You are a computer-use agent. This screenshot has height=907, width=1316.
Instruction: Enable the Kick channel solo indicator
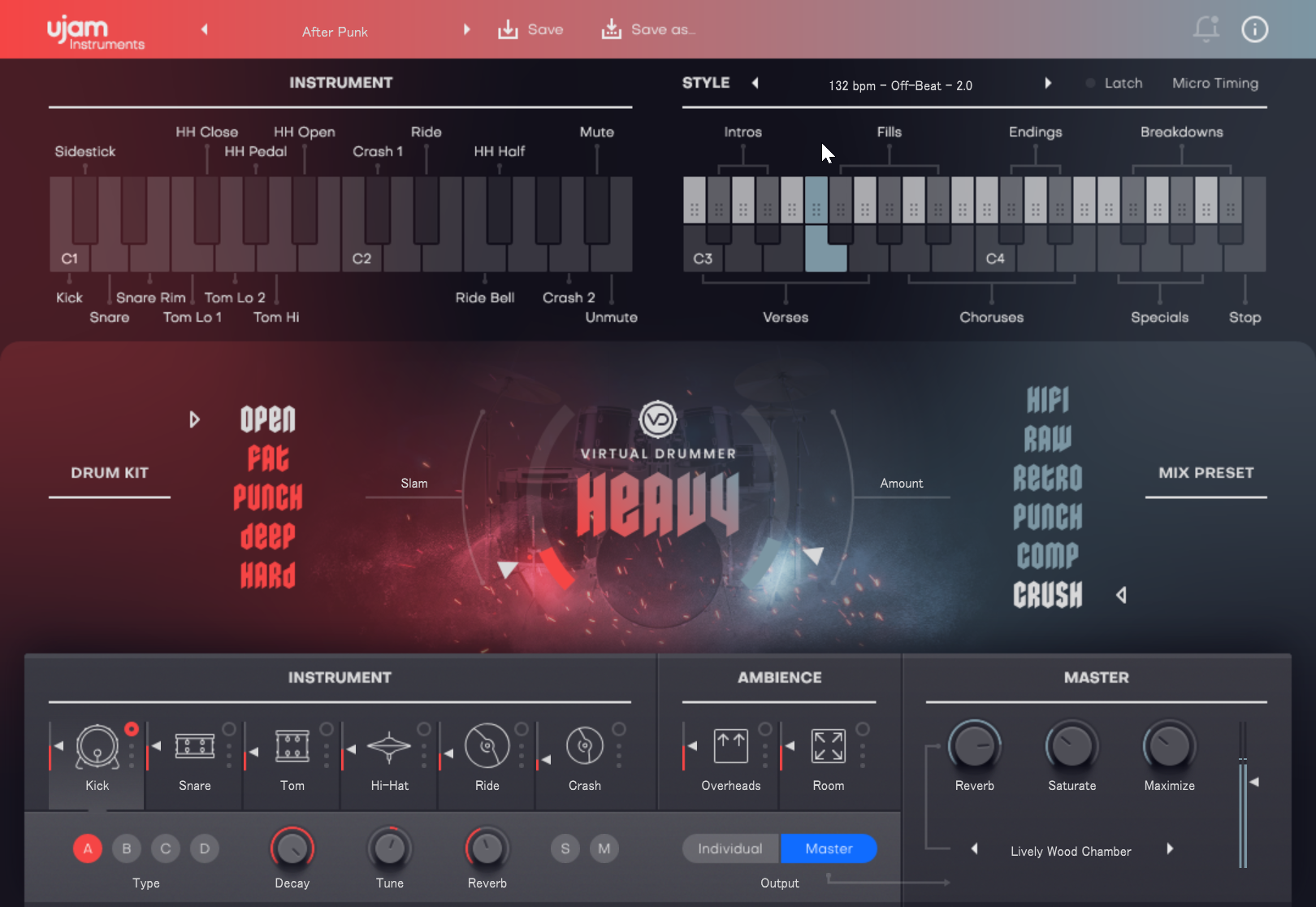point(132,729)
